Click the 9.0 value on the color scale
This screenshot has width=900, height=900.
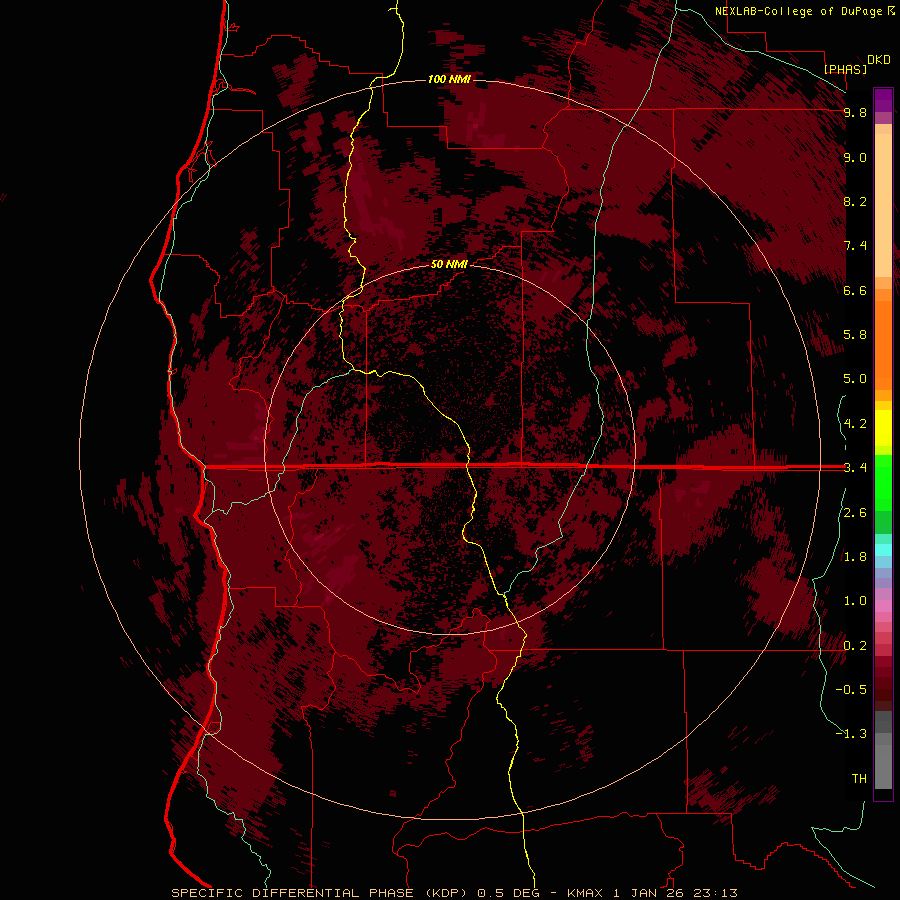pyautogui.click(x=855, y=157)
